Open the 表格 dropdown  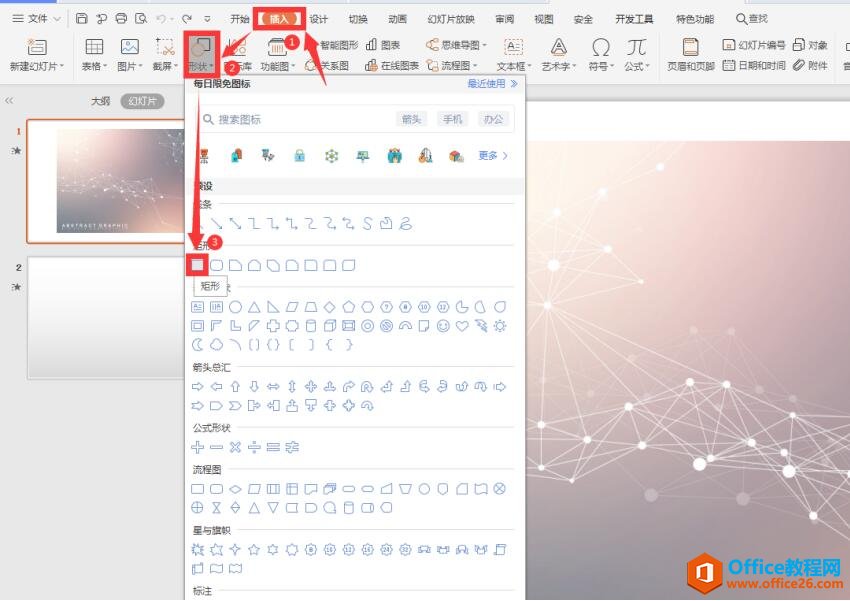click(x=94, y=66)
